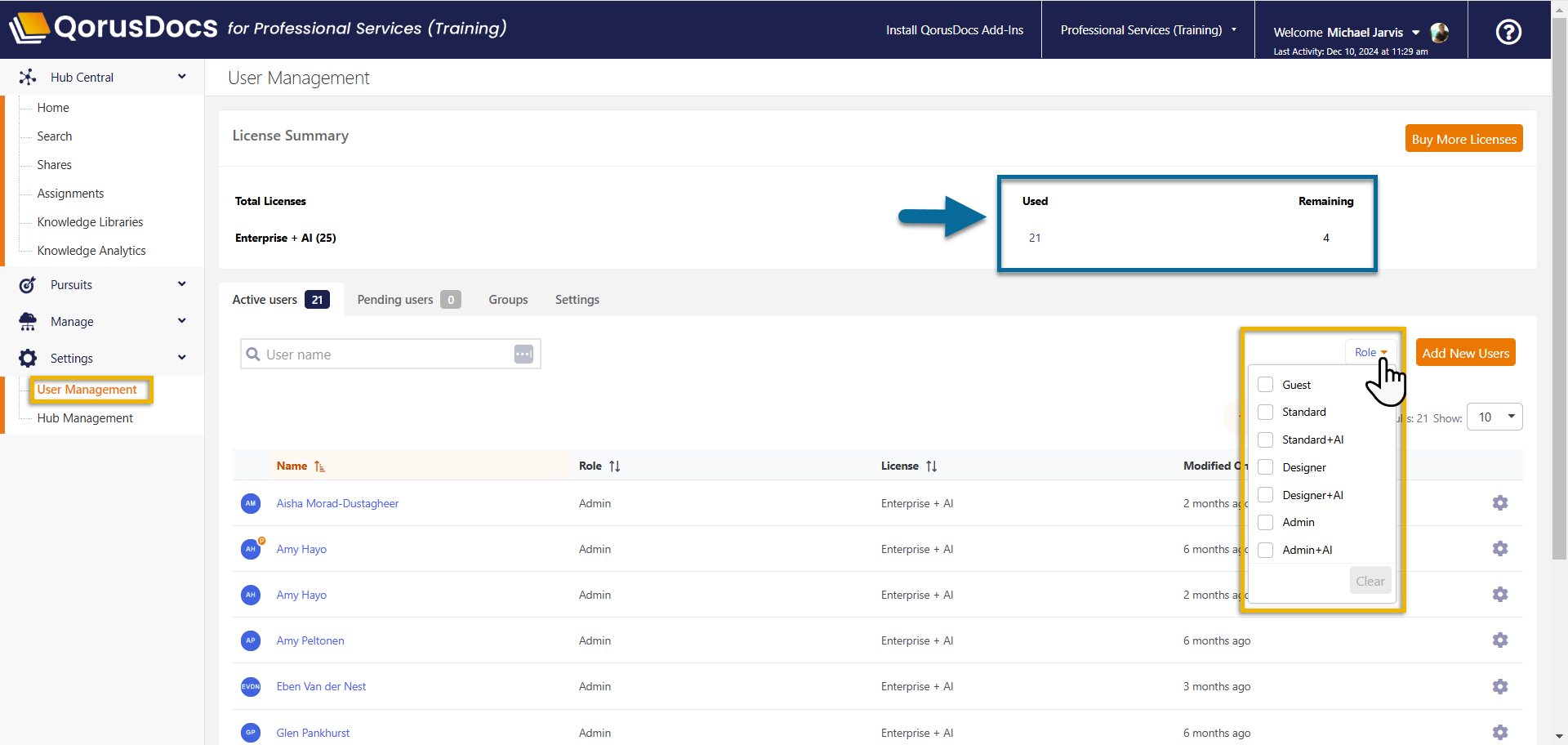This screenshot has width=1568, height=745.
Task: Open User Management in sidebar
Action: tap(87, 390)
